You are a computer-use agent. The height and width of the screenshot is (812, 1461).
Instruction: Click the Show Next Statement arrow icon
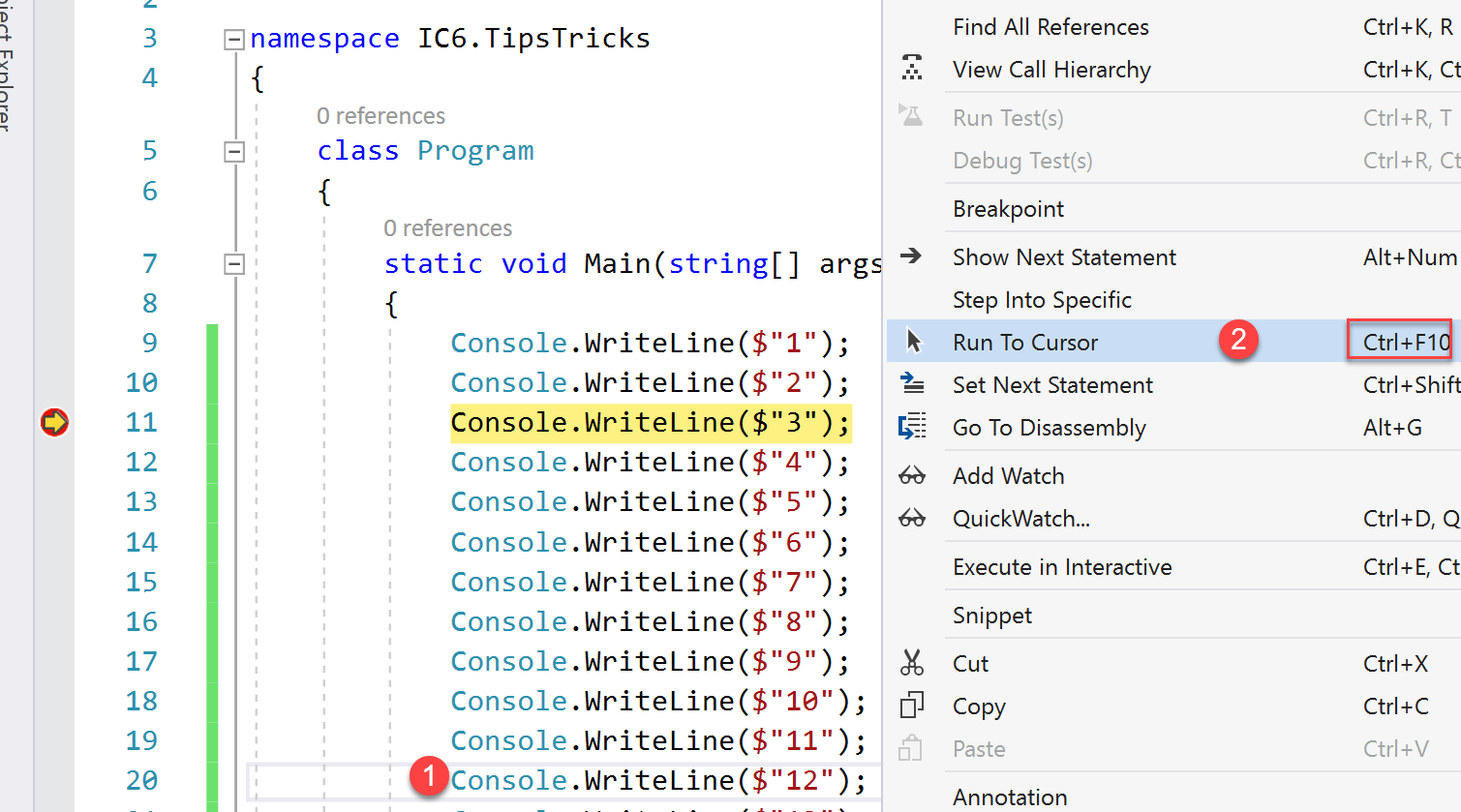(x=911, y=256)
